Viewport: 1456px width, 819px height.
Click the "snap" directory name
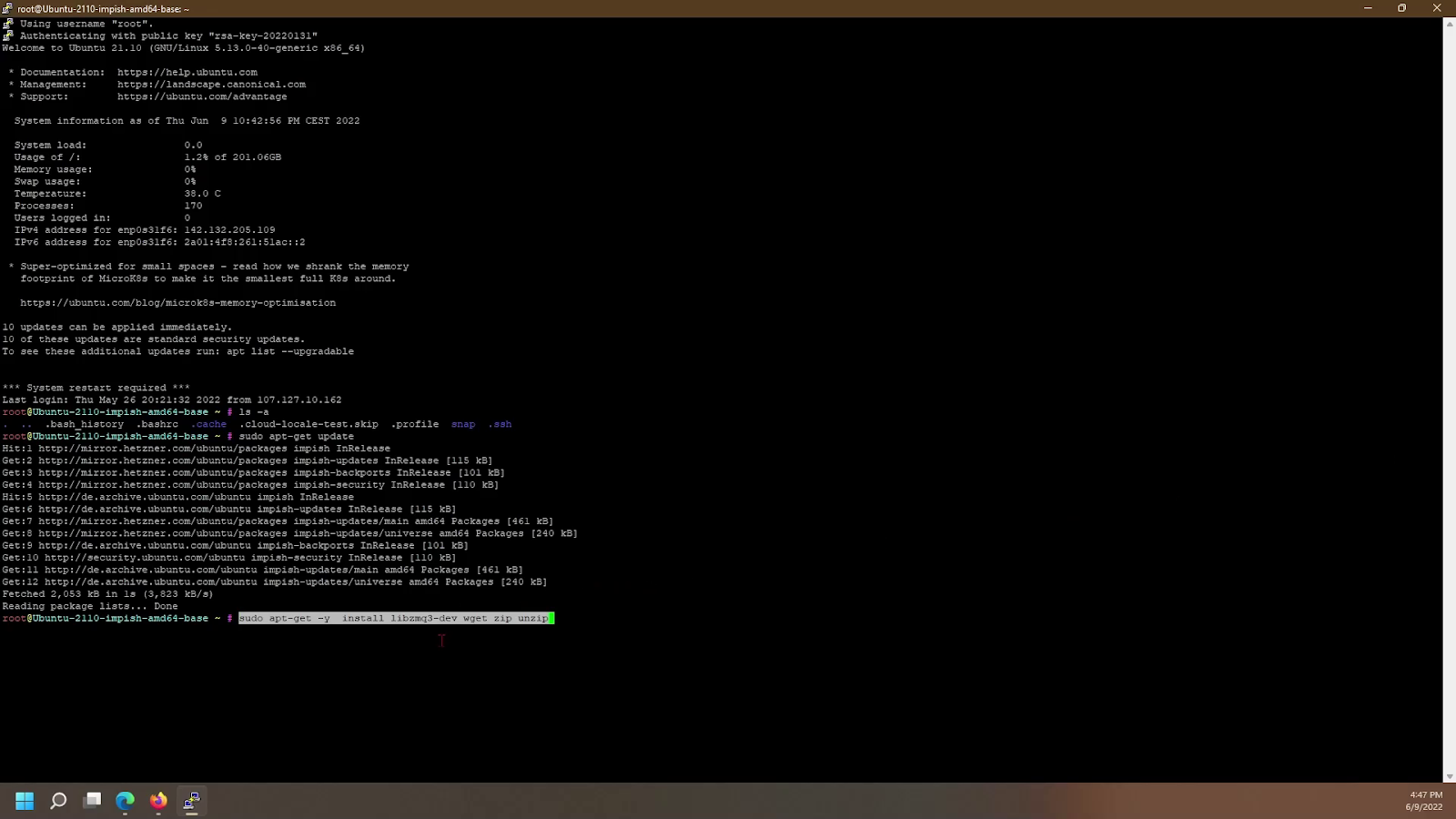coord(463,424)
